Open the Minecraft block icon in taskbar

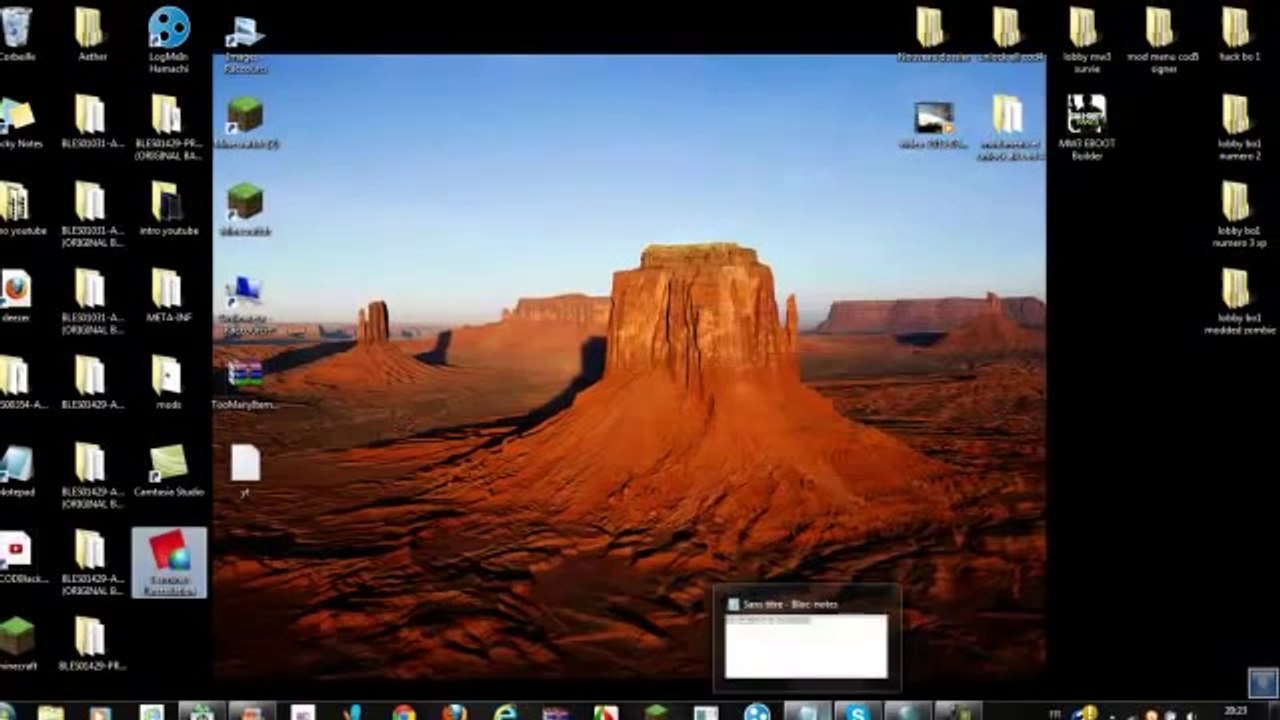pos(656,712)
